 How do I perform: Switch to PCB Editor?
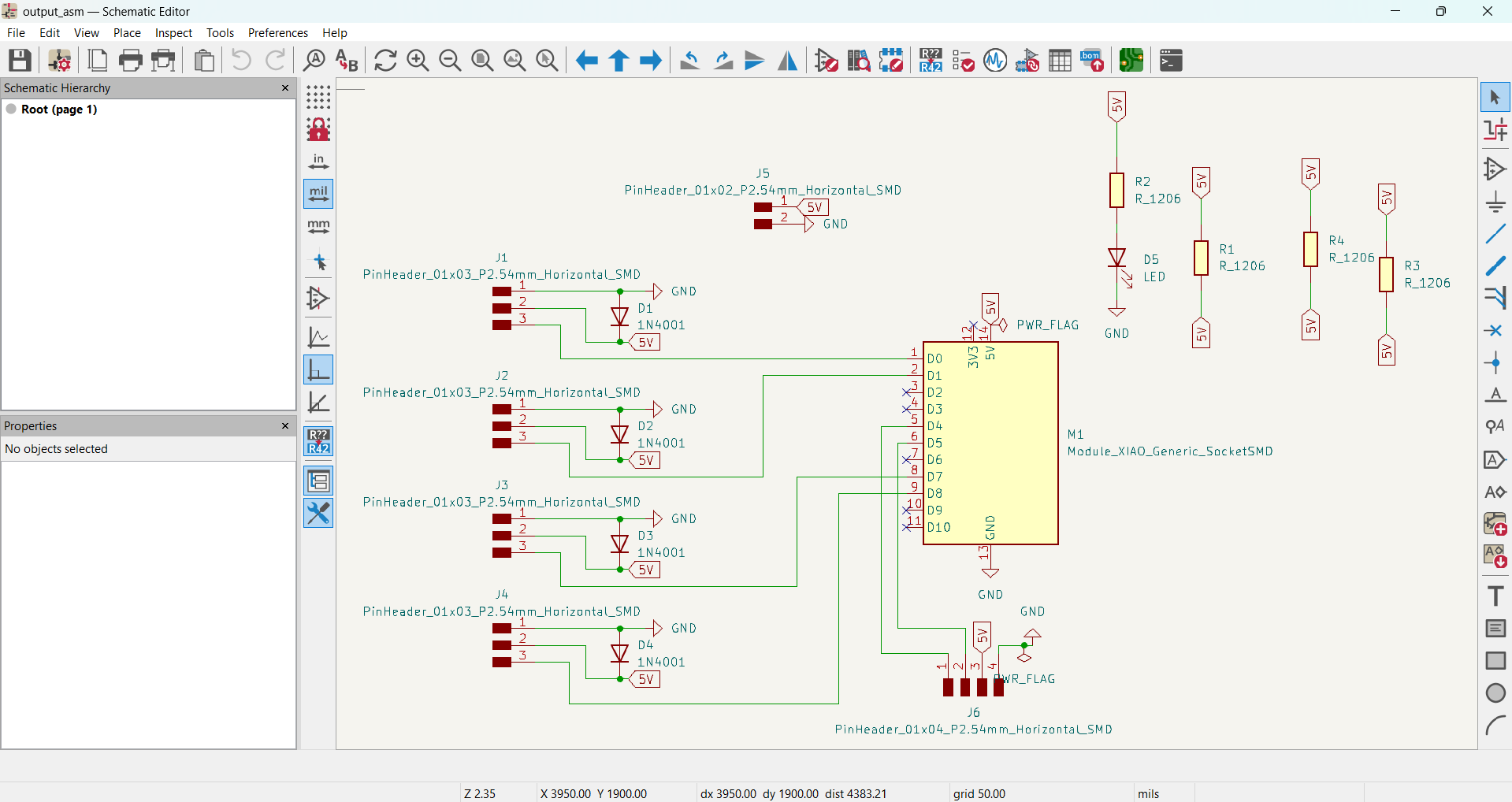click(1131, 60)
